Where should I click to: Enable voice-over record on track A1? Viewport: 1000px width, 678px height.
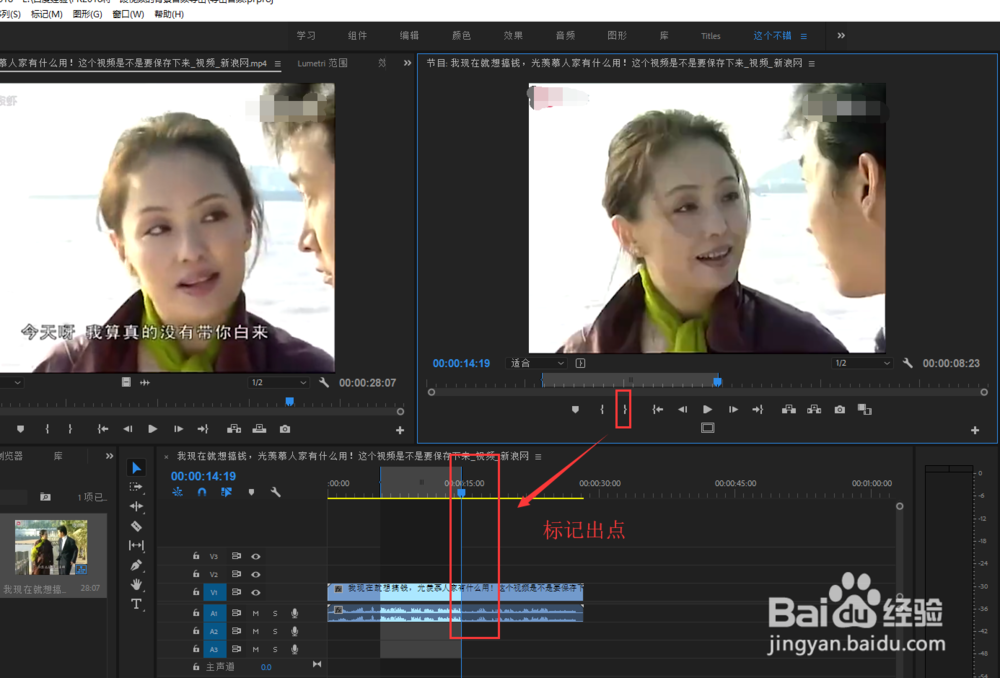pos(294,613)
